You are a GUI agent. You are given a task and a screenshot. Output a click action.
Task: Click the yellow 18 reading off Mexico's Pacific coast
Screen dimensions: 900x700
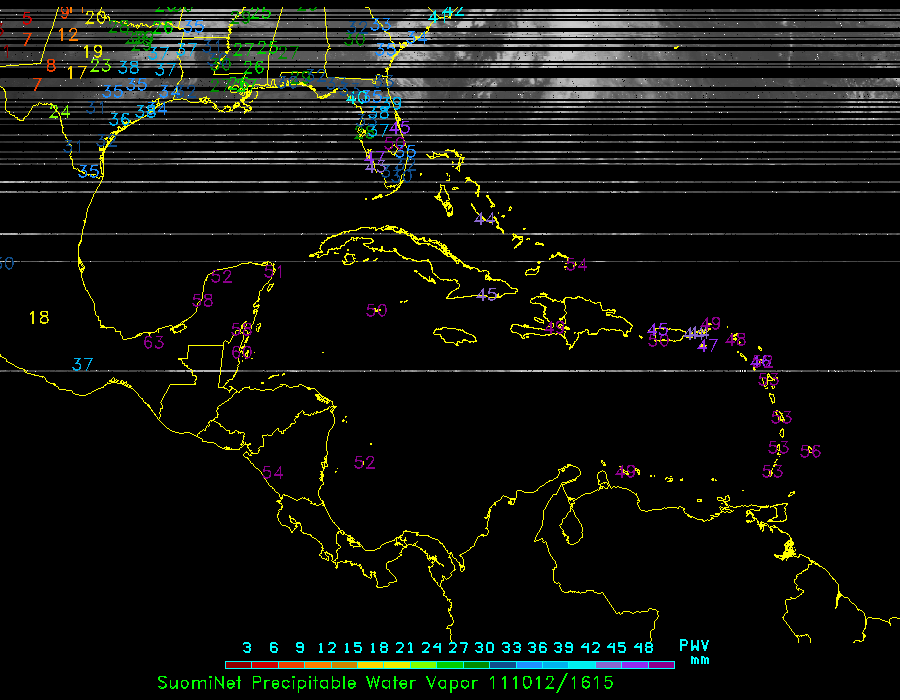(x=38, y=318)
